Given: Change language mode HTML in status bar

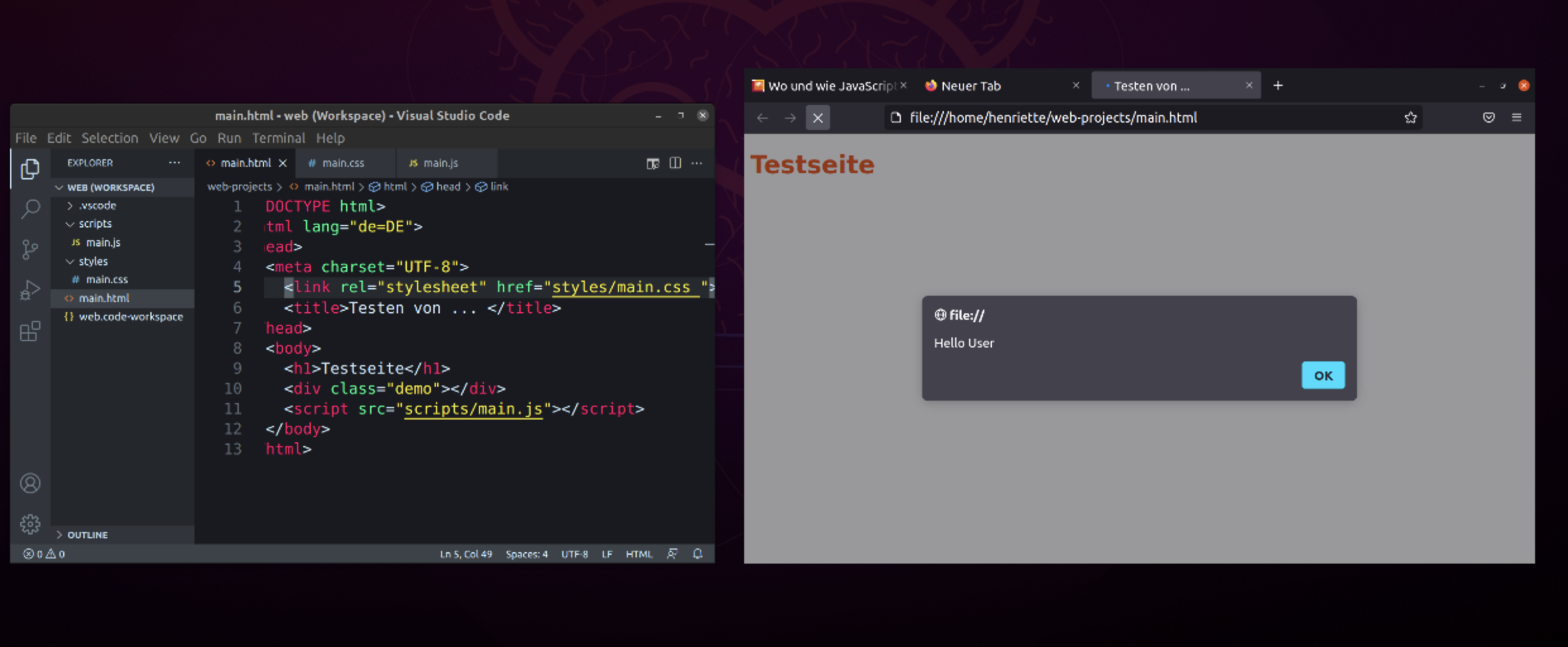Looking at the screenshot, I should (x=639, y=554).
